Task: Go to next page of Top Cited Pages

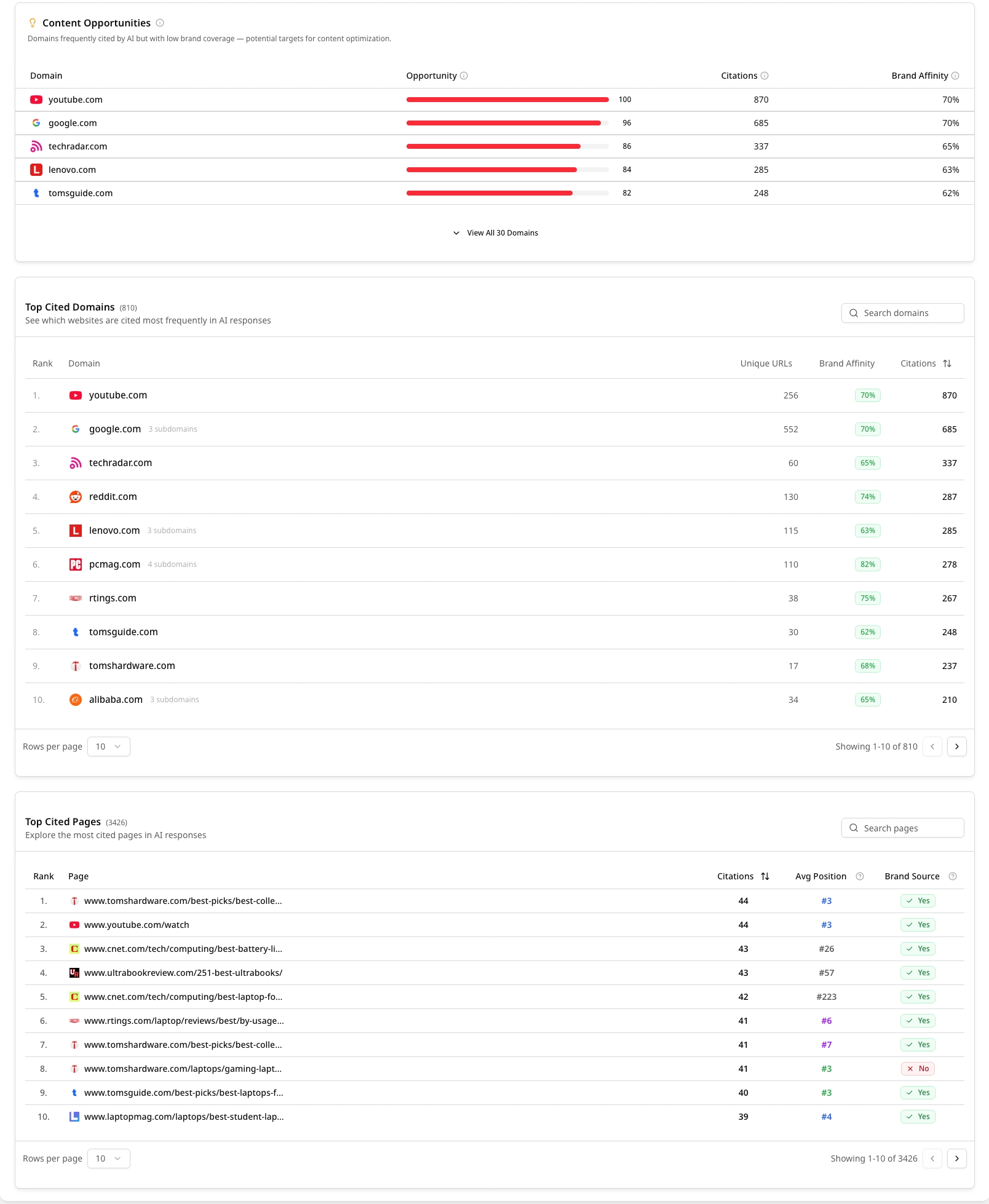Action: [957, 1158]
